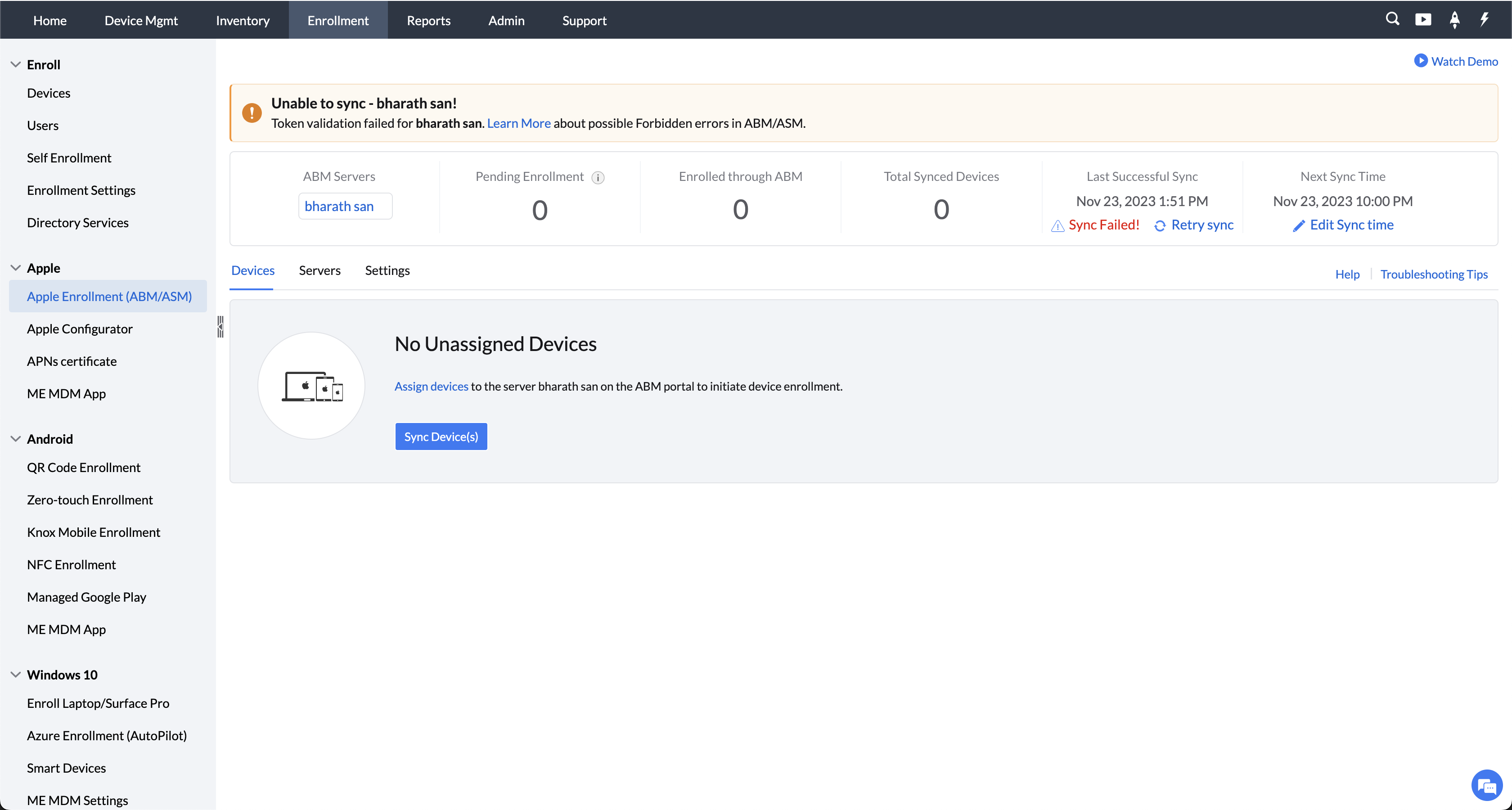Select the bharath san ABM server
The image size is (1512, 810).
[339, 207]
